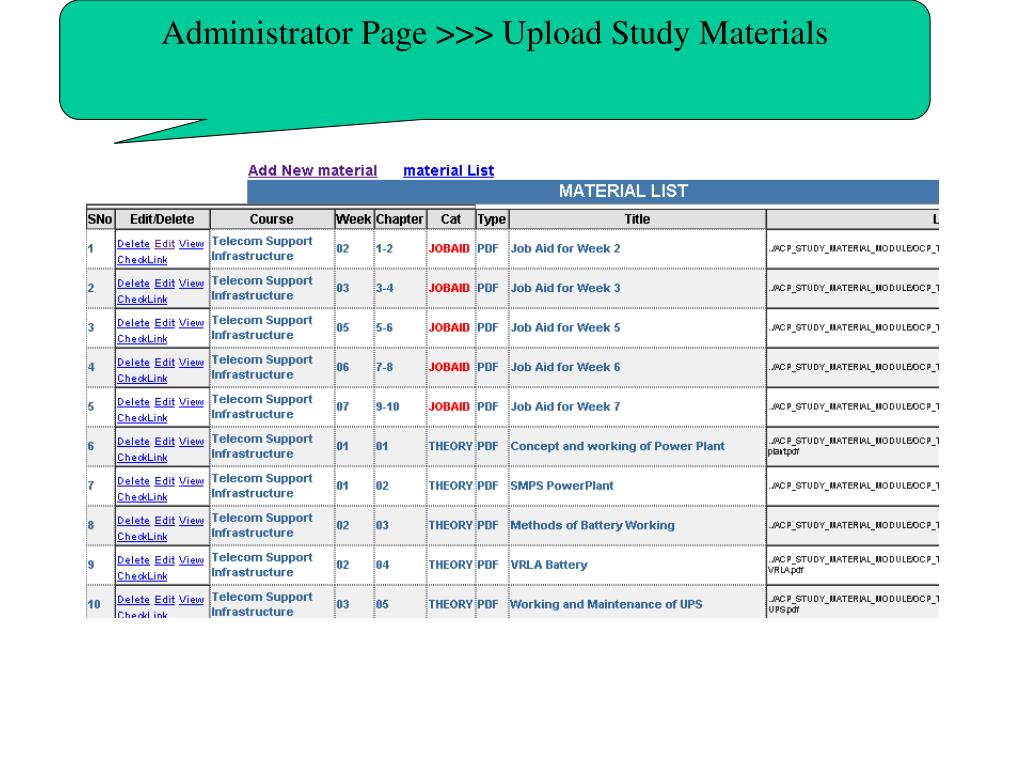Click CheckLink for VRLA Battery
The image size is (1024, 768).
point(142,575)
